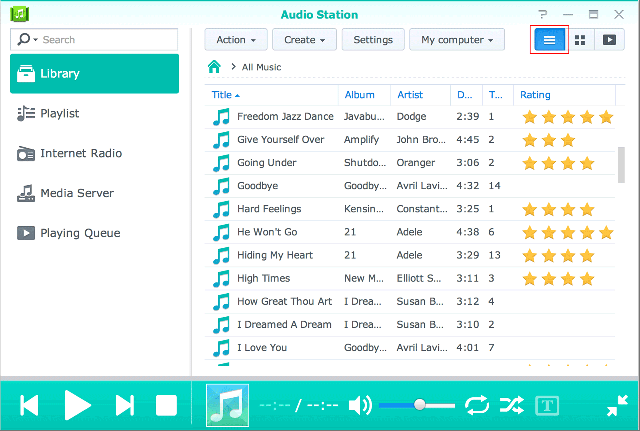Sort by Rating column header
This screenshot has height=431, width=640.
(564, 95)
